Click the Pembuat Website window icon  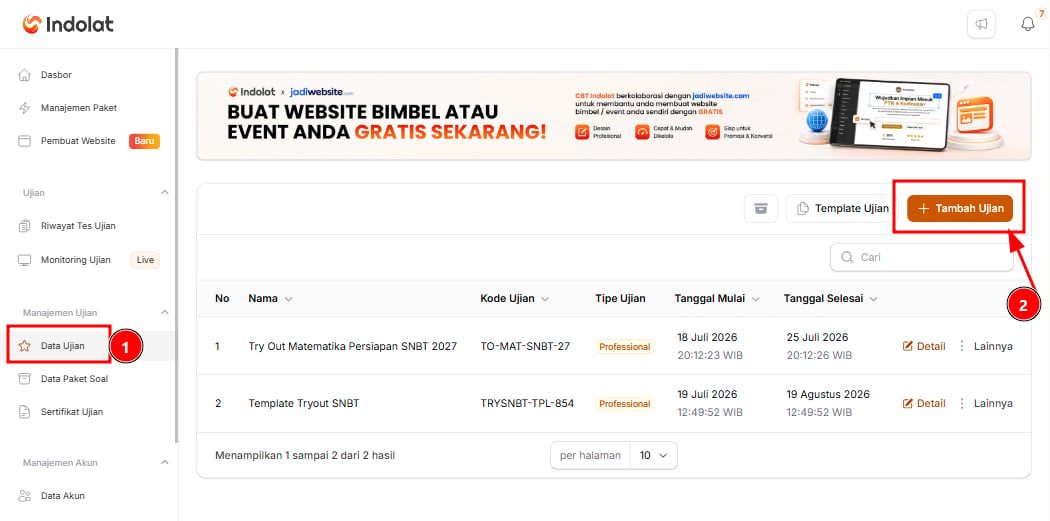tap(25, 141)
